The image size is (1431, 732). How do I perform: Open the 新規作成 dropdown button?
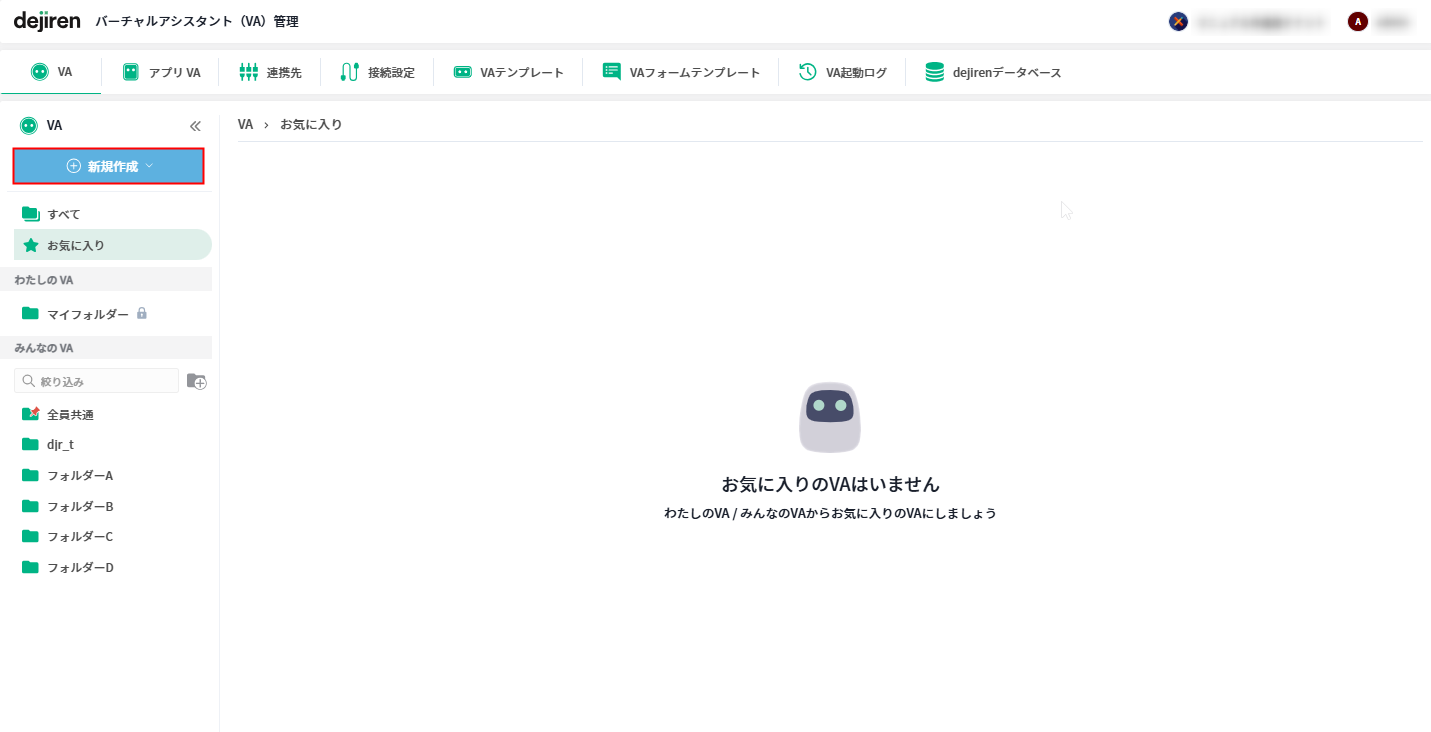coord(108,166)
